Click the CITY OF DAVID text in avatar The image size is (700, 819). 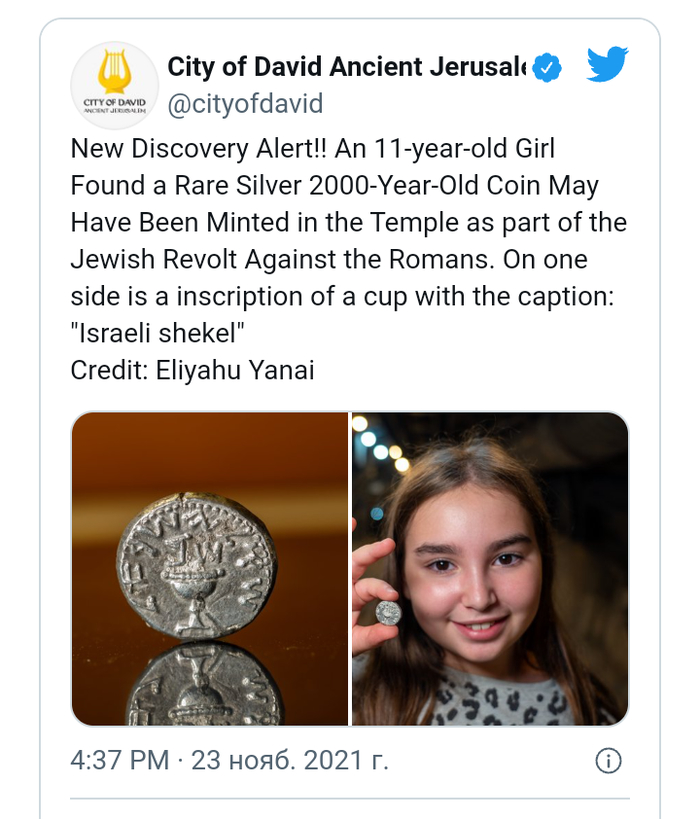114,102
